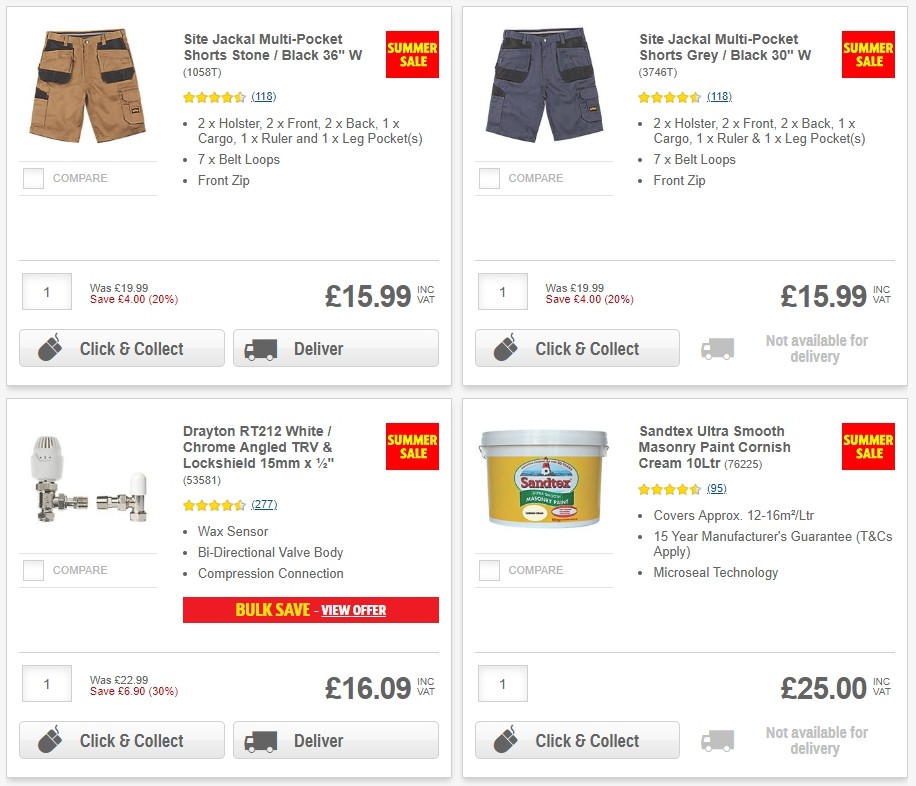Click the greyed truck icon beside grey shorts delivery
Viewport: 916px width, 786px height.
coord(718,346)
